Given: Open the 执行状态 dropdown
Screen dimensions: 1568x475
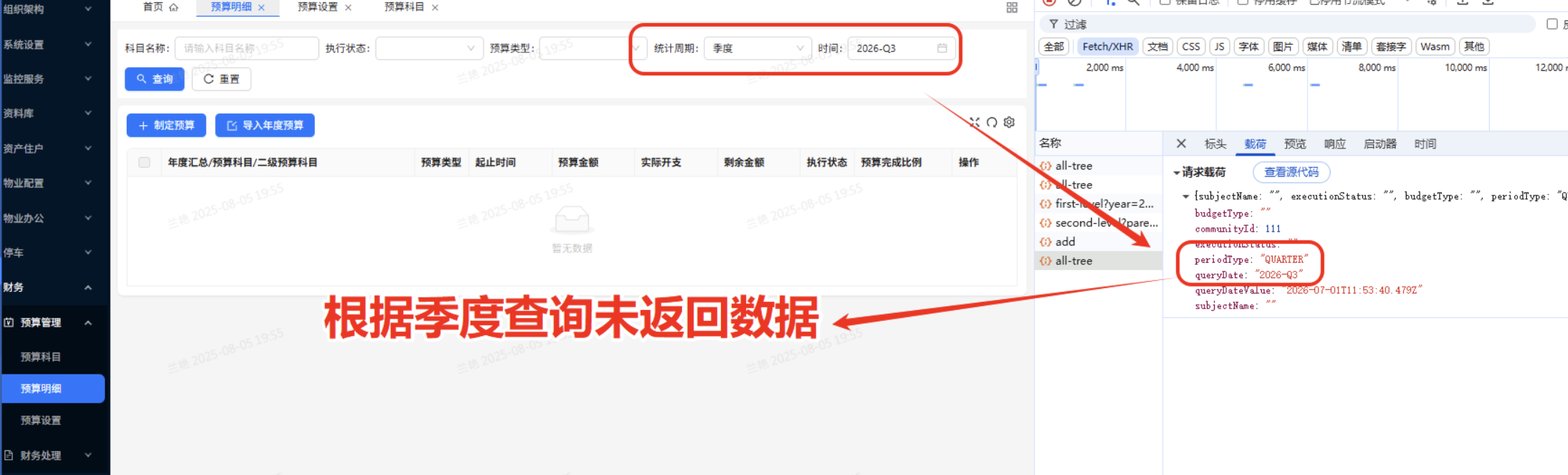Looking at the screenshot, I should (x=429, y=49).
